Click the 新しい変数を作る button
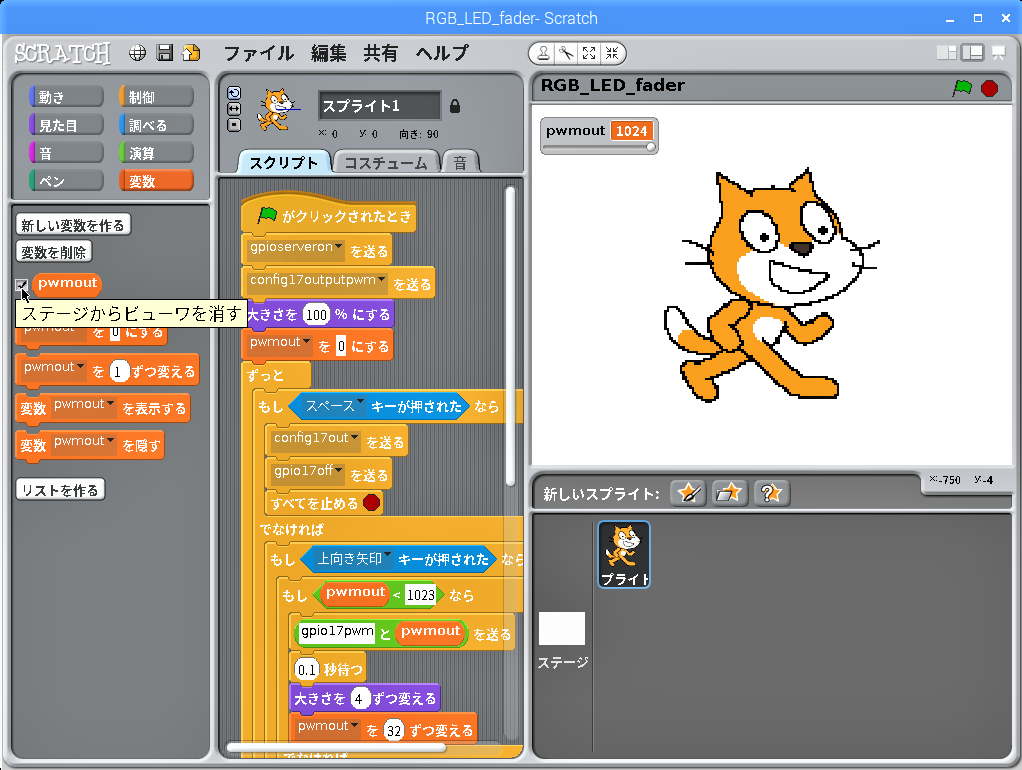Viewport: 1022px width, 770px height. click(x=73, y=225)
